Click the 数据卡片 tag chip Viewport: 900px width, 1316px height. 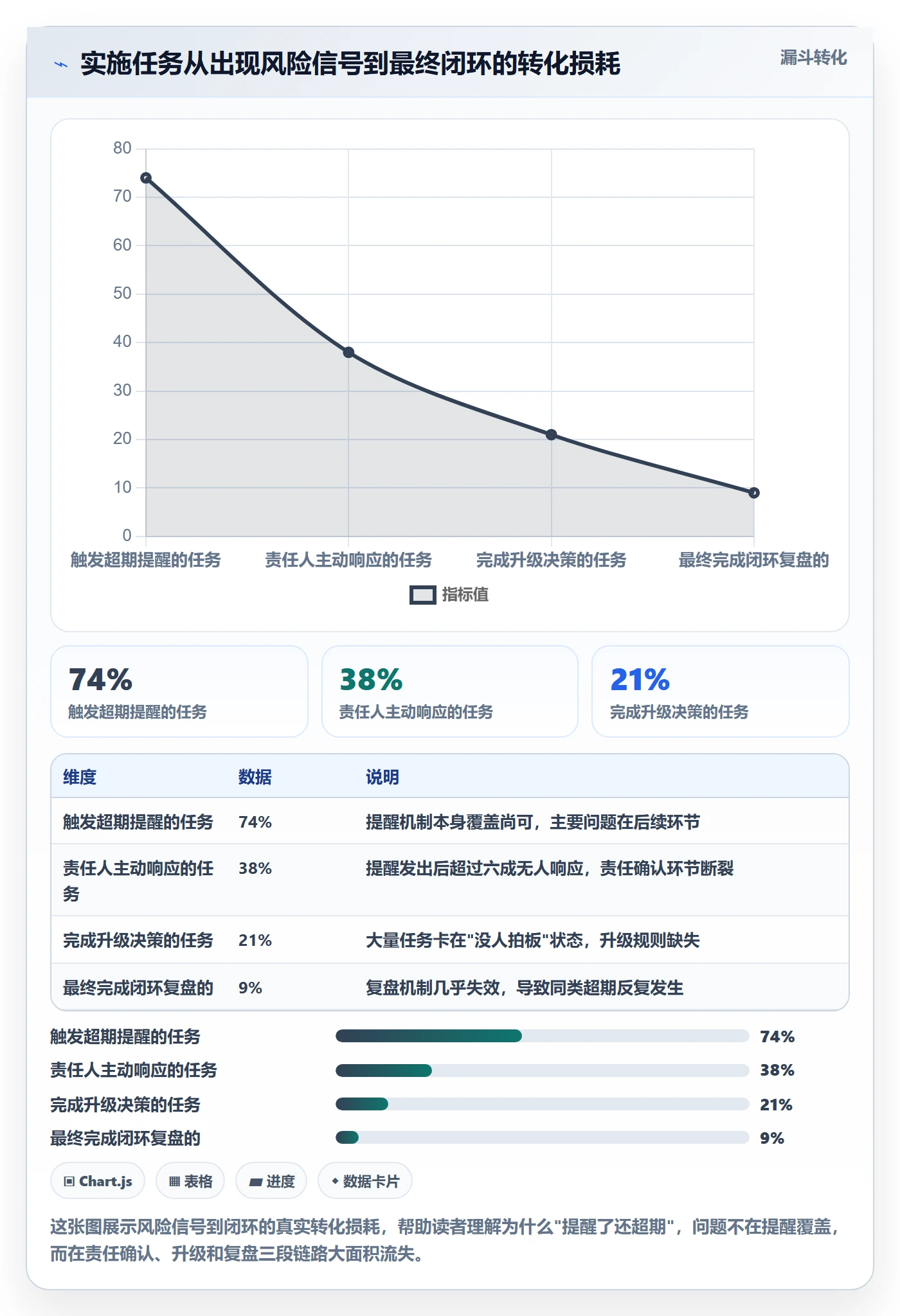365,1181
